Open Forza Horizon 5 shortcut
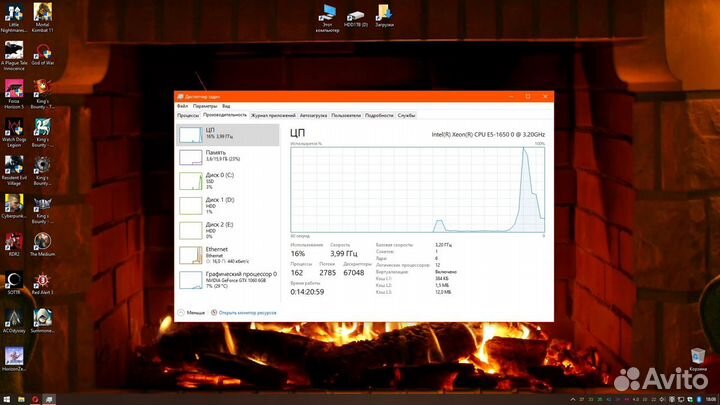720x405 pixels. 14,94
